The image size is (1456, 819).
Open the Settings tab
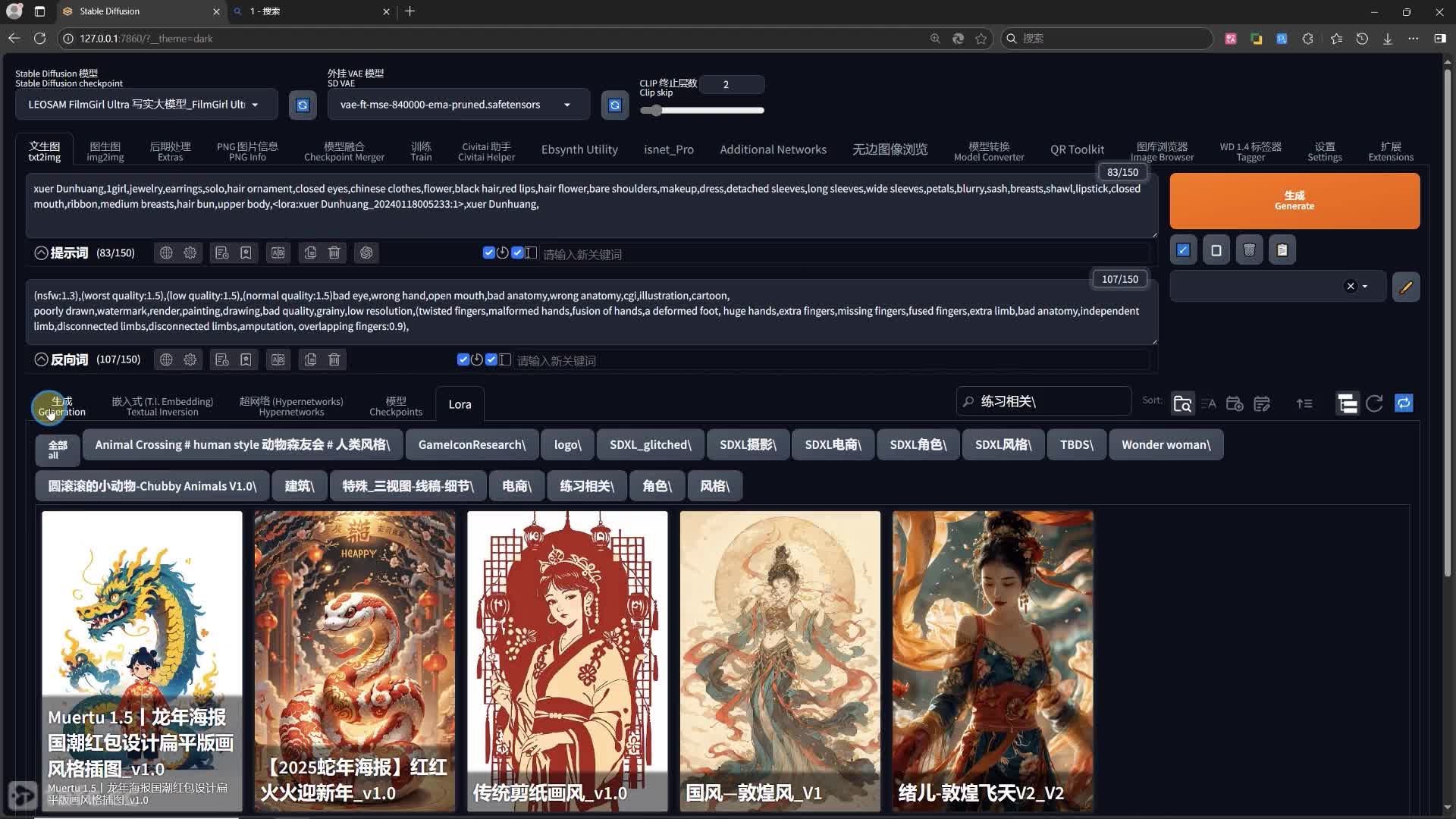1325,151
